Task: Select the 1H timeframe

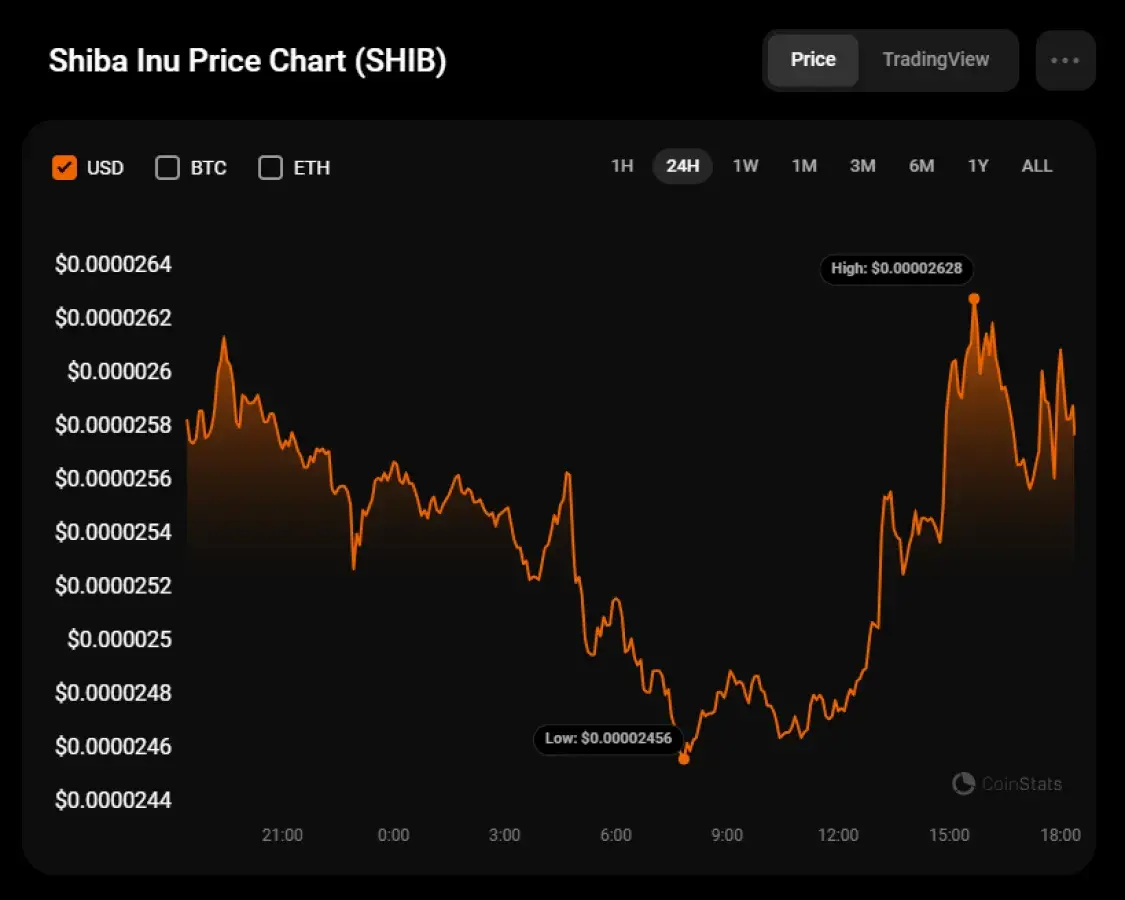Action: click(621, 166)
